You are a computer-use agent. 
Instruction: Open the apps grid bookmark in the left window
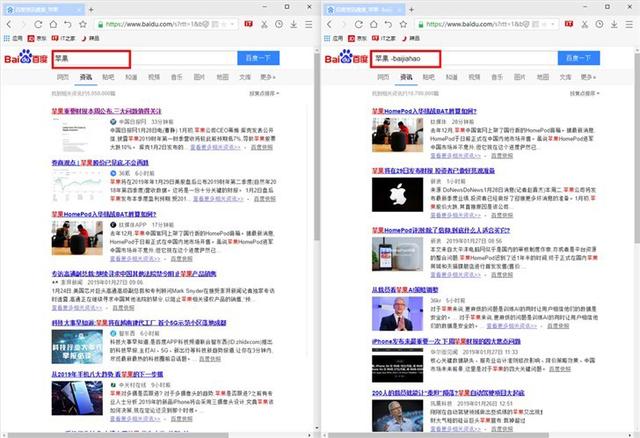pyautogui.click(x=13, y=38)
